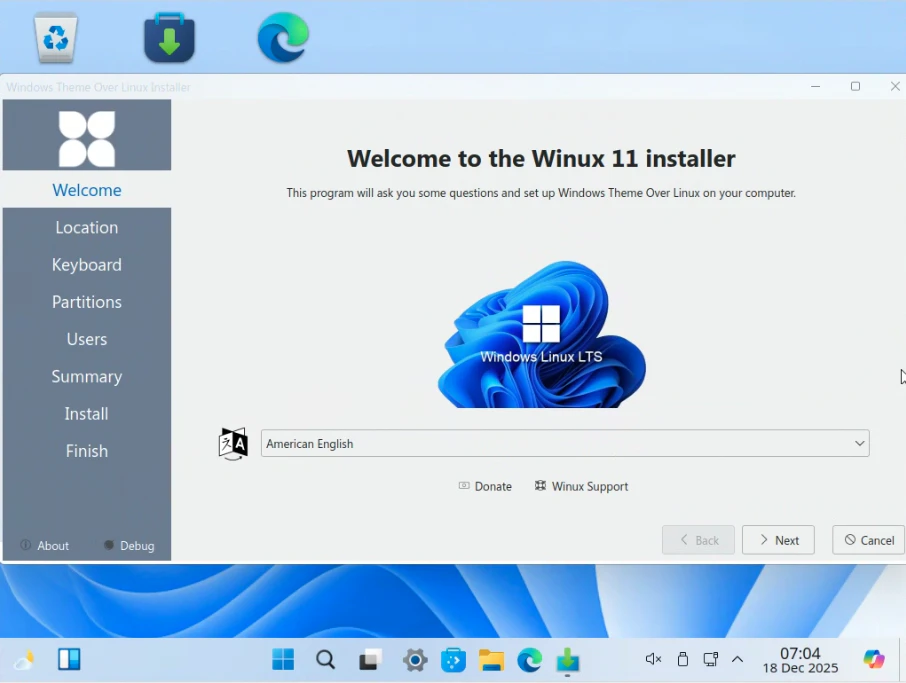Screen dimensions: 906x683
Task: Open the widgets panel icon on taskbar
Action: [x=69, y=659]
